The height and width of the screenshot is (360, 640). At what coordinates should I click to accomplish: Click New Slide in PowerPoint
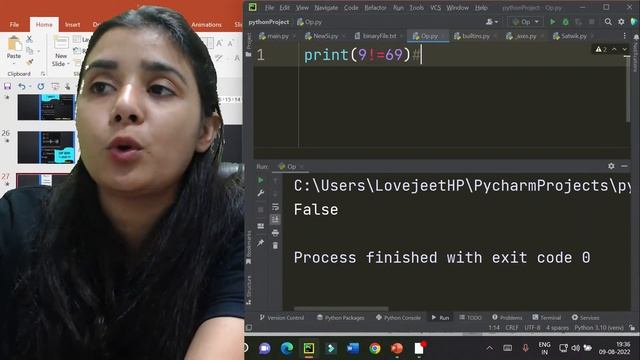click(x=61, y=51)
